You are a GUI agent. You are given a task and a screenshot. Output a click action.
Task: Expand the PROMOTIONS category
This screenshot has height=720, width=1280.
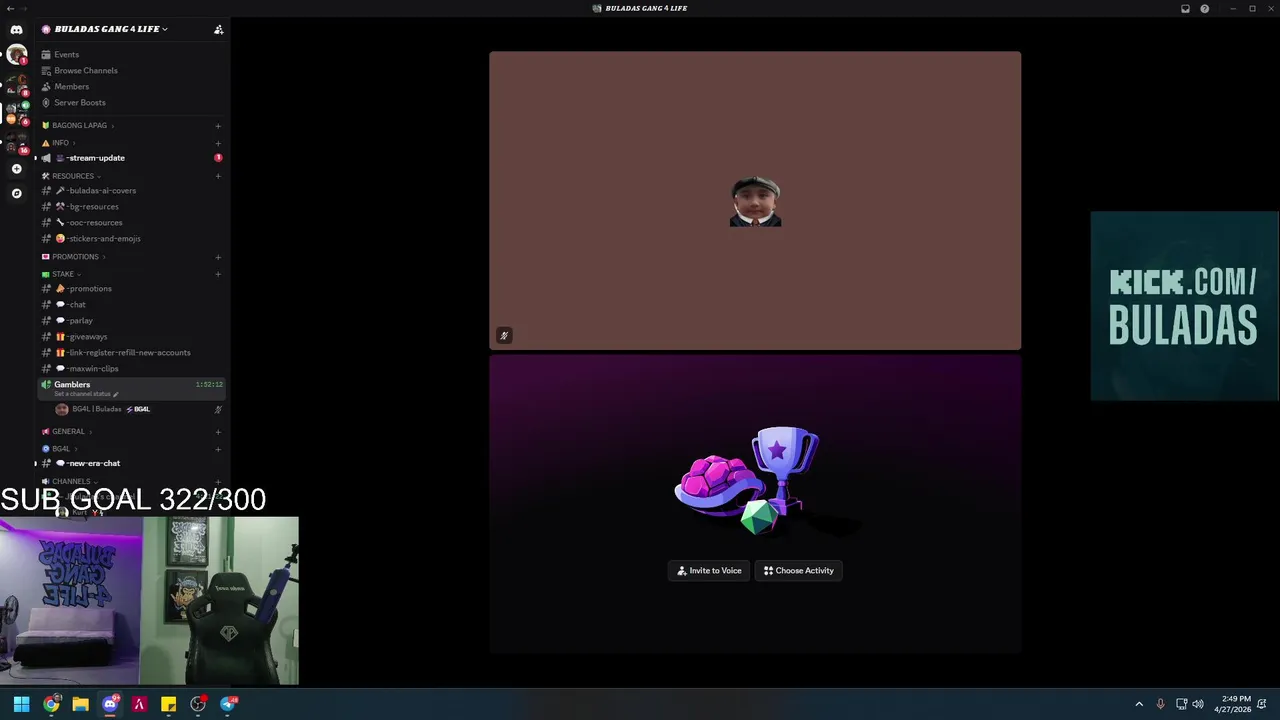pos(74,257)
